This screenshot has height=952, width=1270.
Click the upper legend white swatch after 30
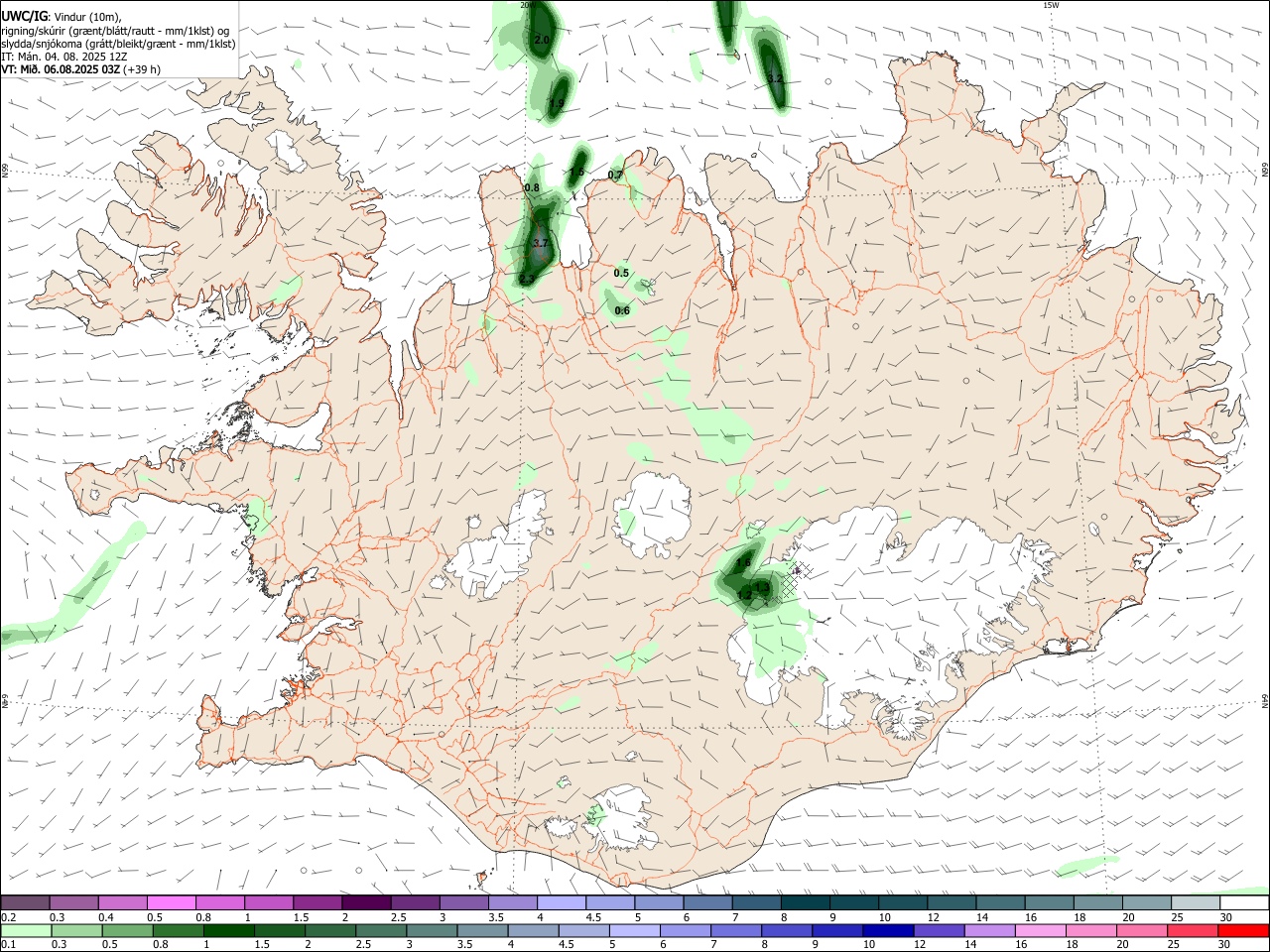[1244, 902]
